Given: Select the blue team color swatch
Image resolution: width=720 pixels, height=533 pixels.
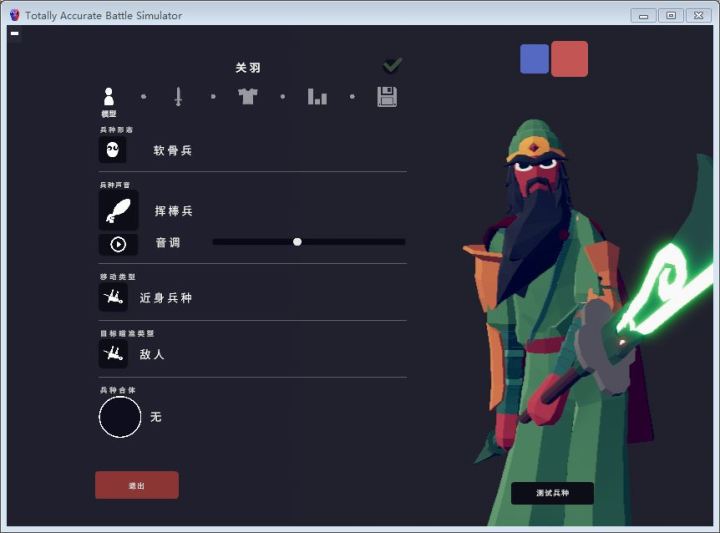Looking at the screenshot, I should [x=534, y=59].
